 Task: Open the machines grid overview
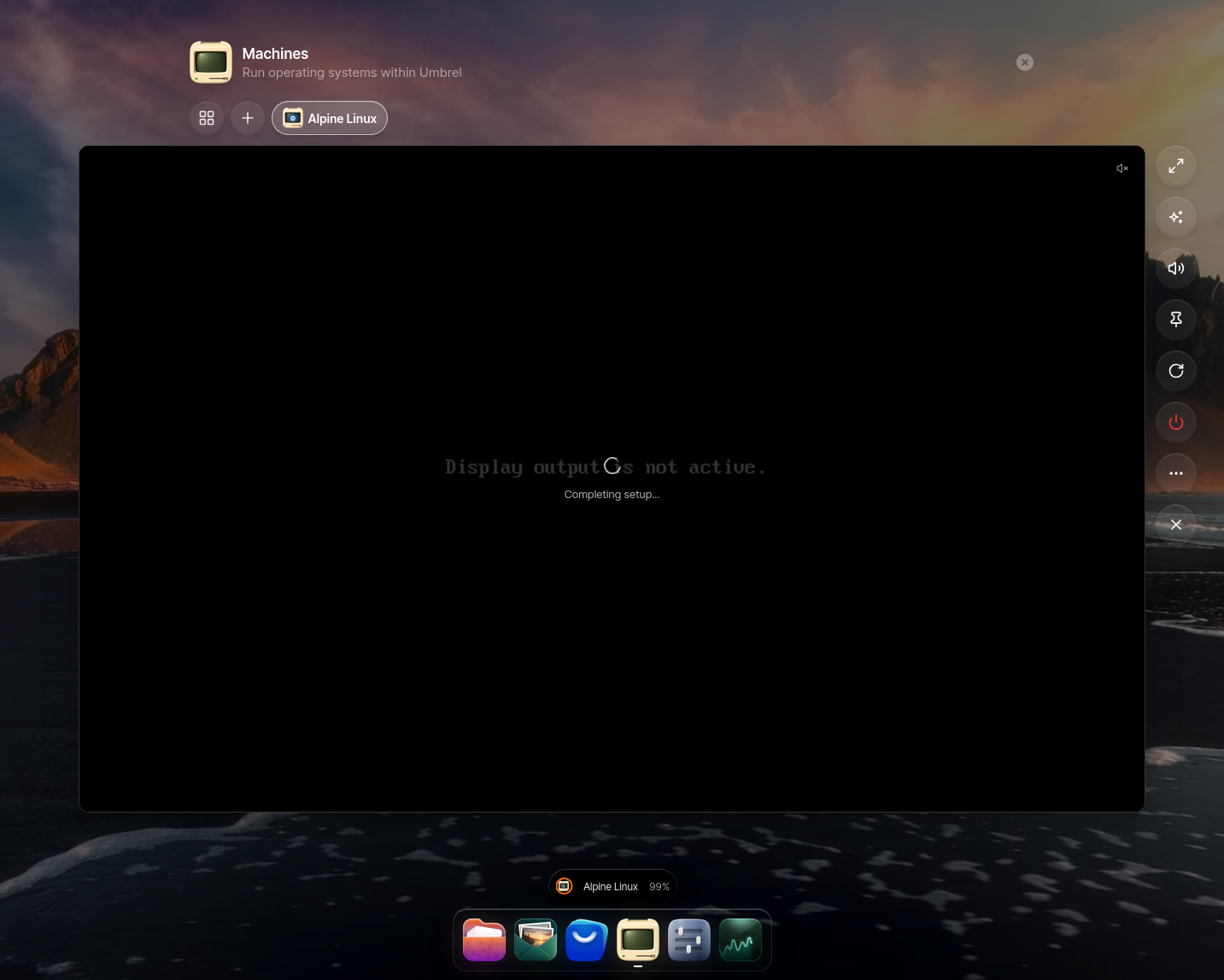(207, 118)
